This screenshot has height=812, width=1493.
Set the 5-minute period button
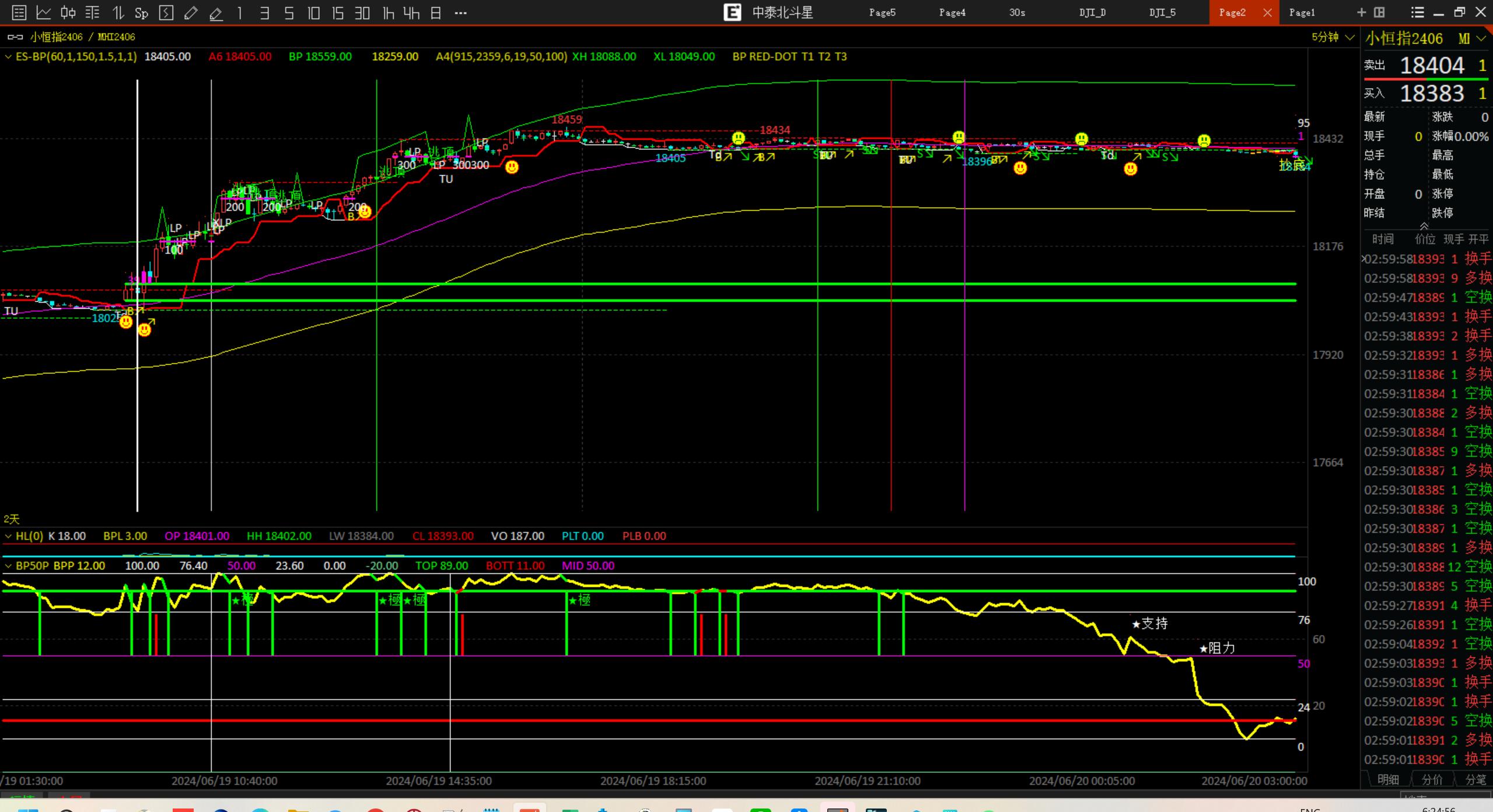(x=289, y=12)
